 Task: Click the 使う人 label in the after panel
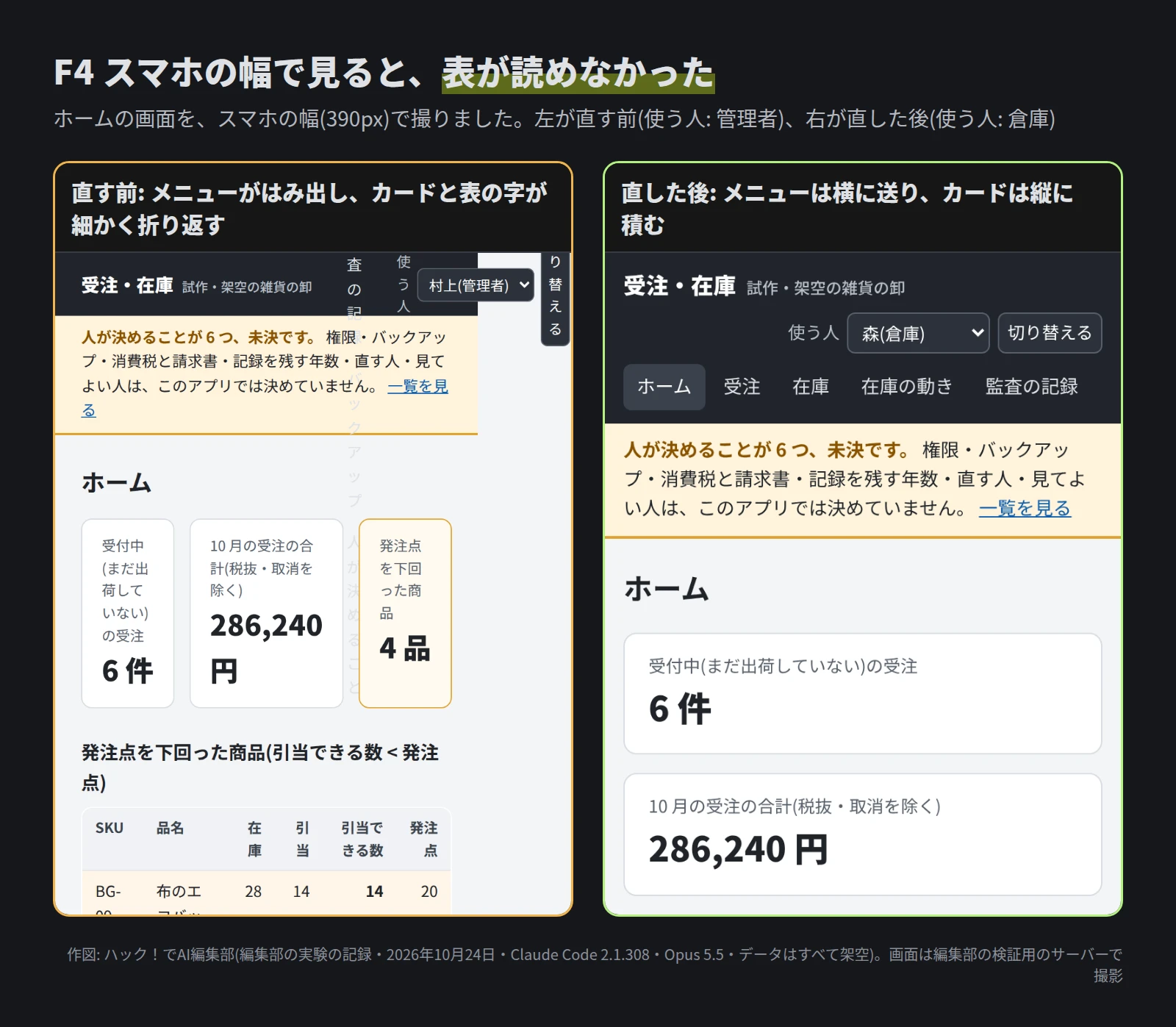[814, 333]
